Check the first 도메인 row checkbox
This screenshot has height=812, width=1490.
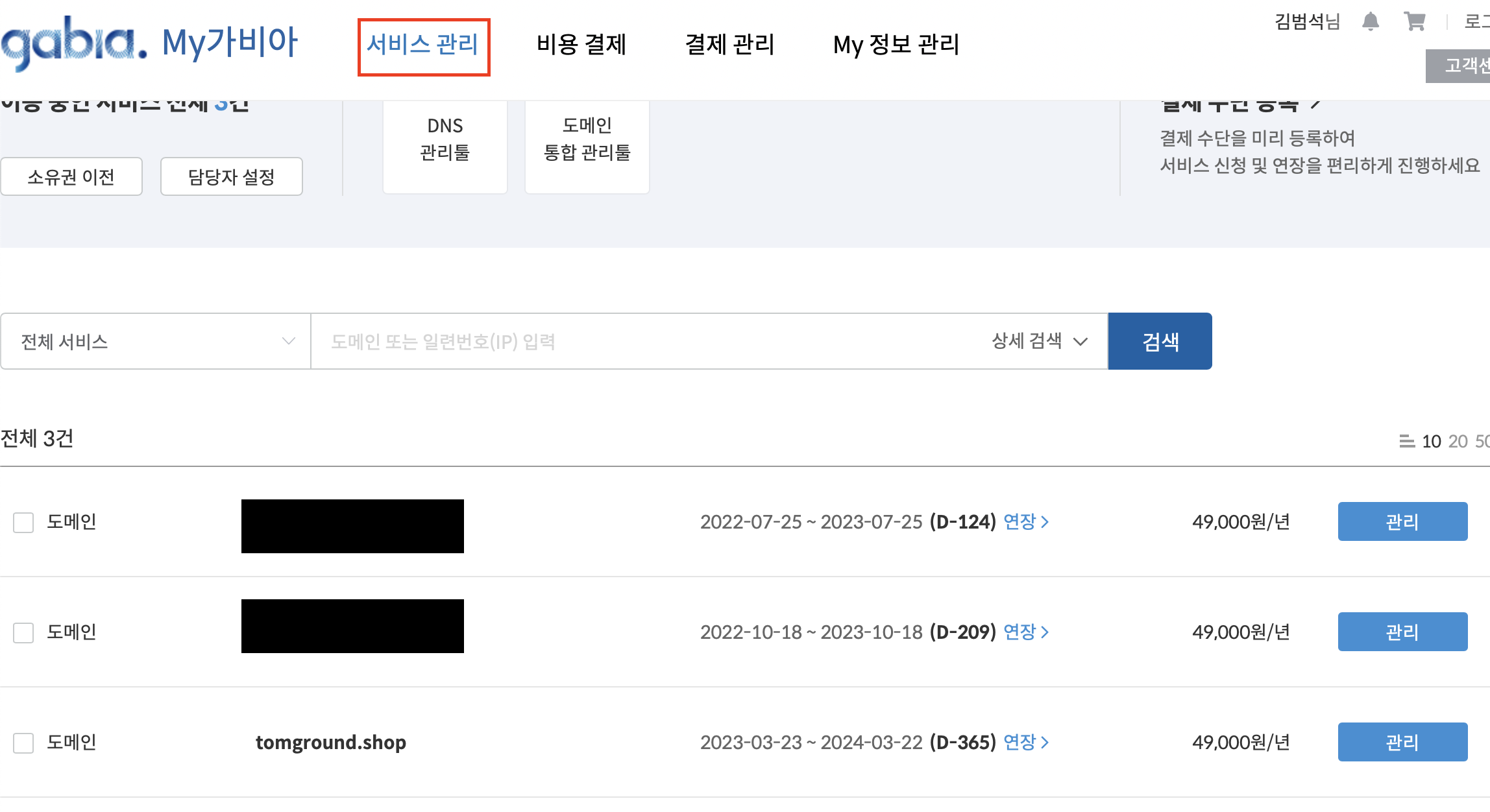pos(23,522)
